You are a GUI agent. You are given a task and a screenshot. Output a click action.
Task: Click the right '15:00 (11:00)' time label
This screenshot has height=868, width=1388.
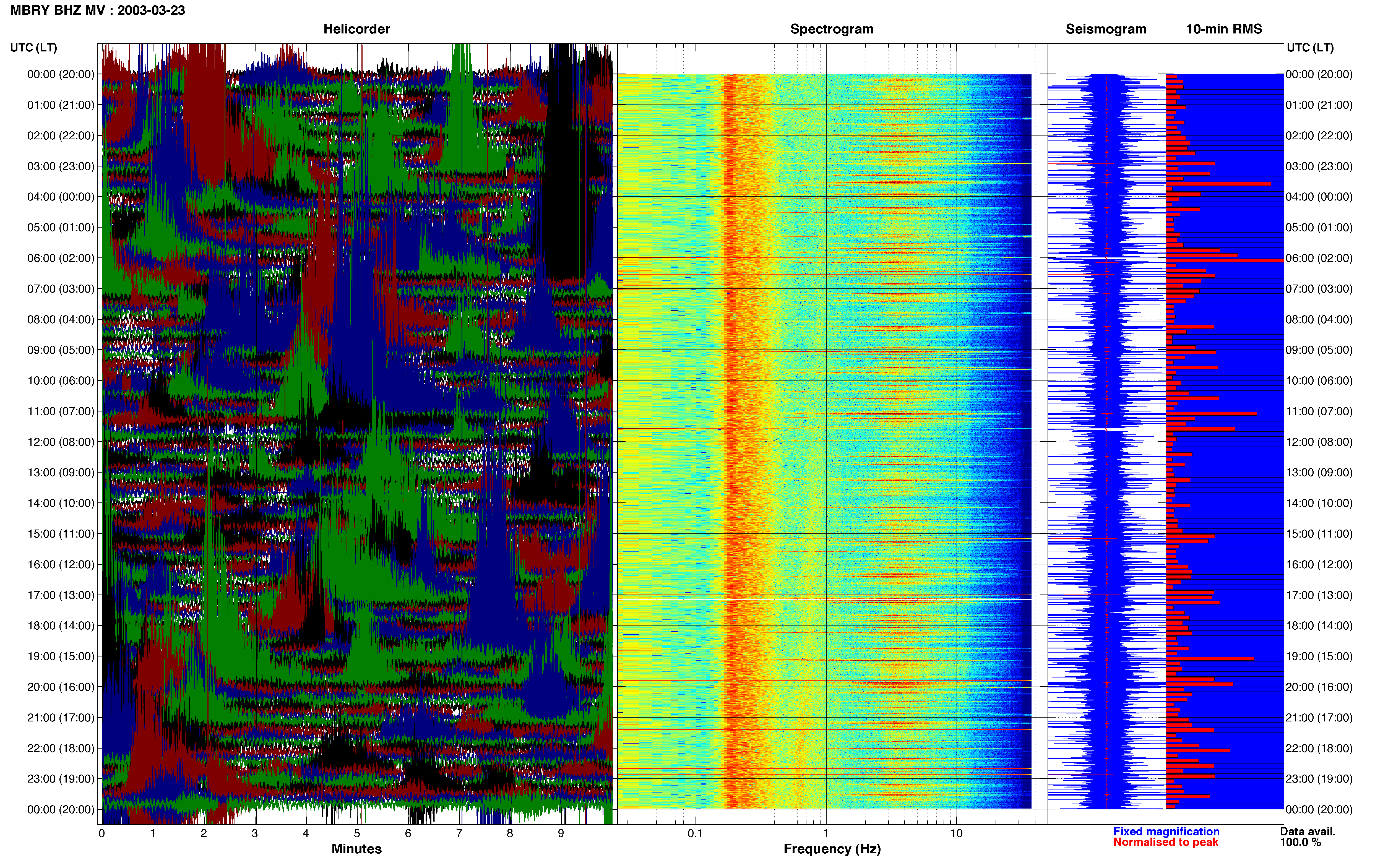point(1319,534)
